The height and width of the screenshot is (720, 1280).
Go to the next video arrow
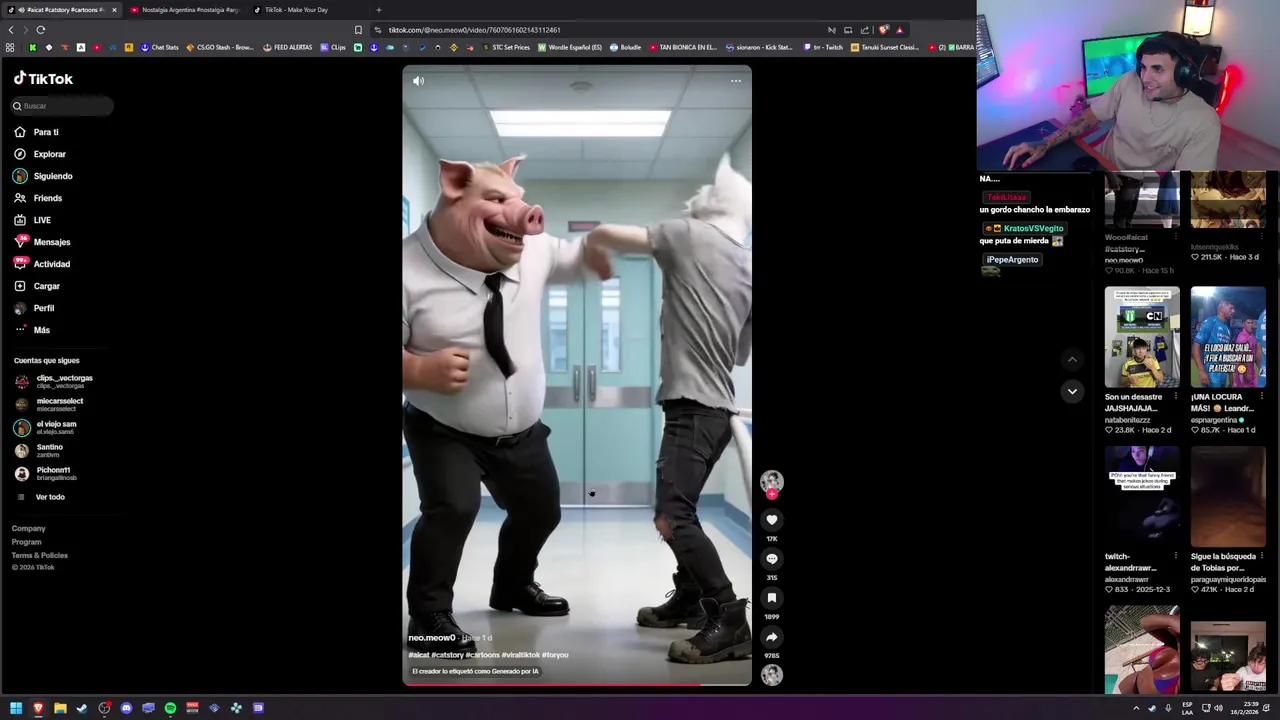click(x=1072, y=391)
